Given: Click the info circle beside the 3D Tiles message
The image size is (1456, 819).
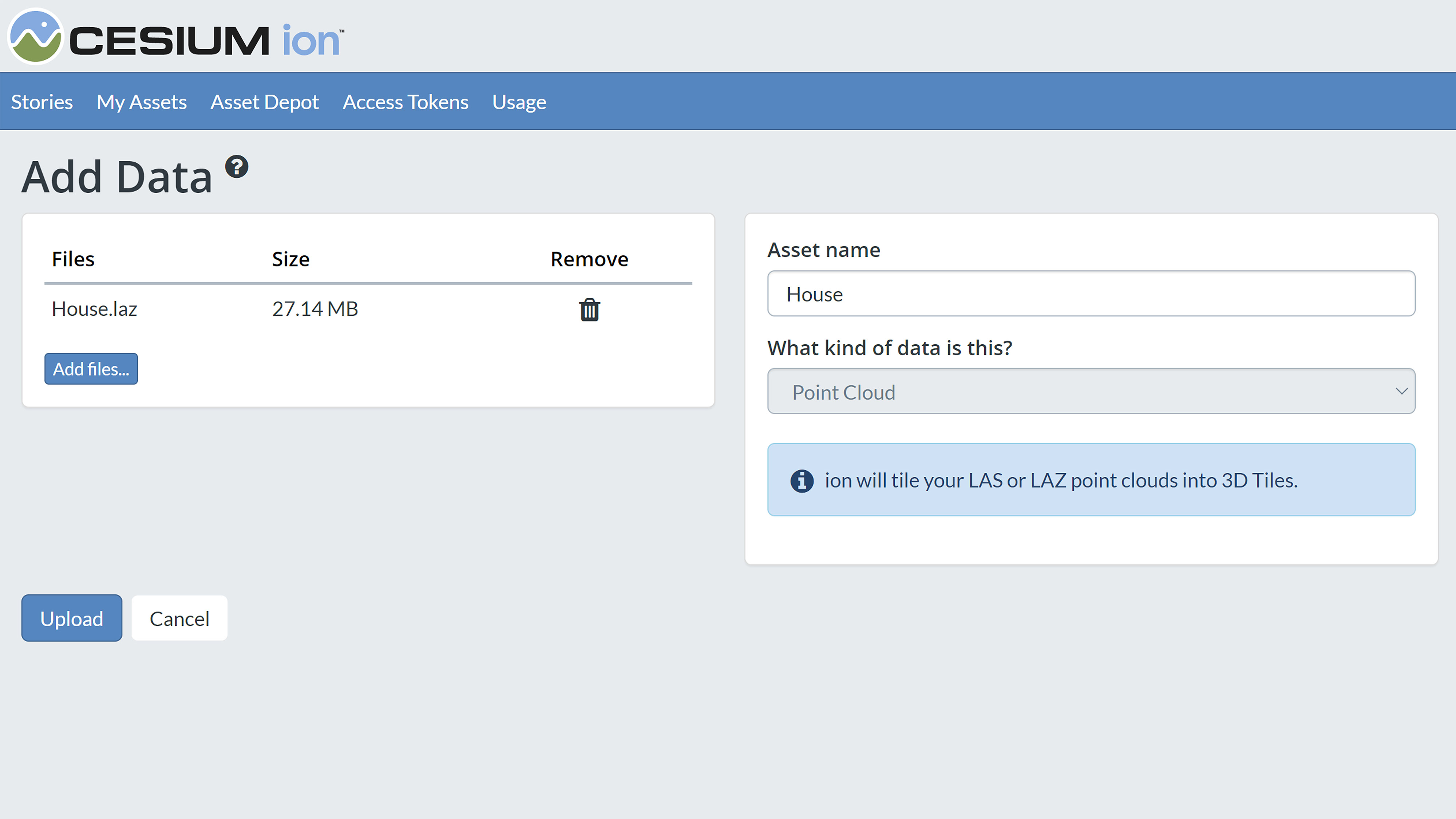Looking at the screenshot, I should point(802,480).
